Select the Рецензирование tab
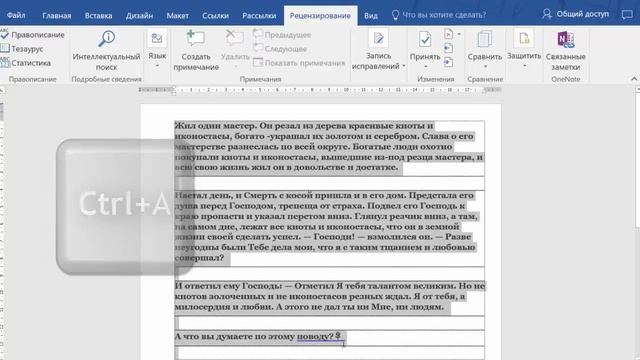640x360 pixels. 320,16
